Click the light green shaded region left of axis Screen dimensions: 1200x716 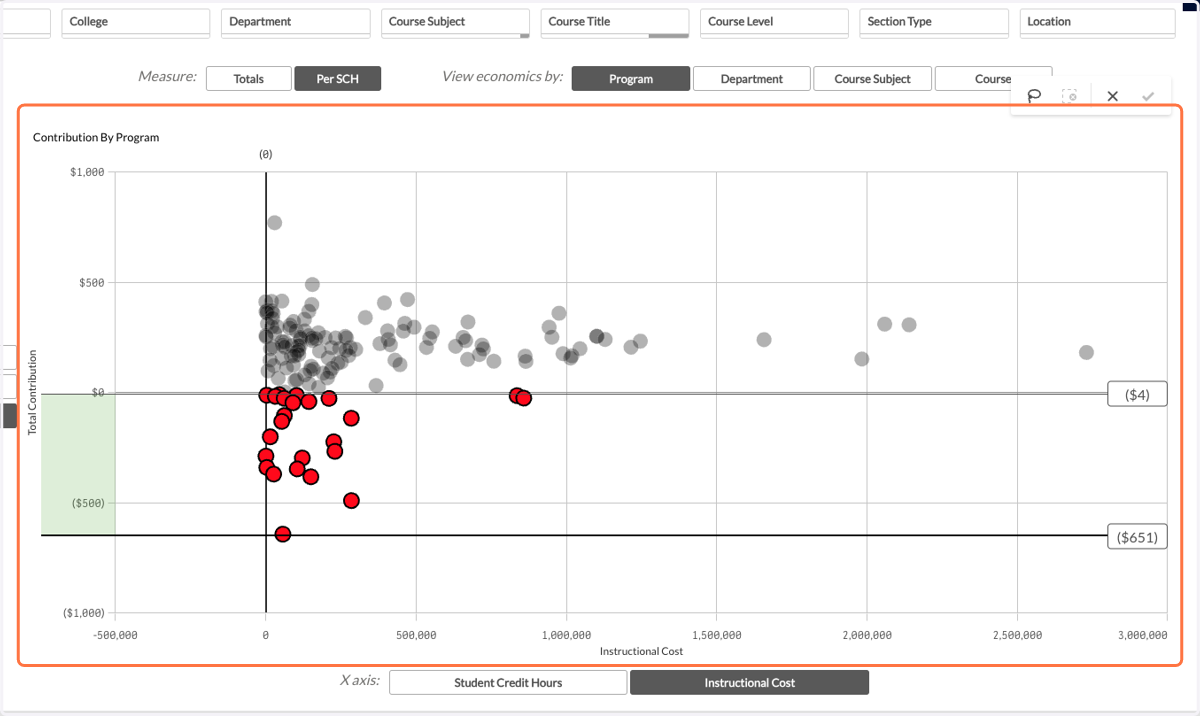point(78,464)
